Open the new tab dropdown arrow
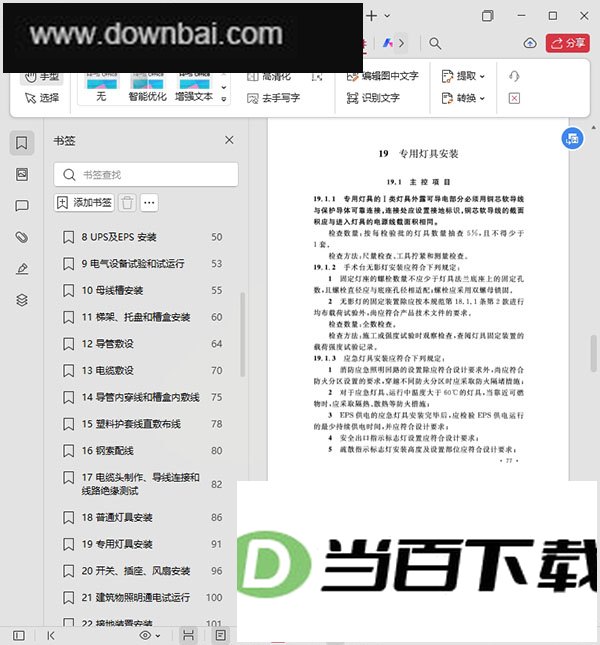600x645 pixels. [387, 16]
